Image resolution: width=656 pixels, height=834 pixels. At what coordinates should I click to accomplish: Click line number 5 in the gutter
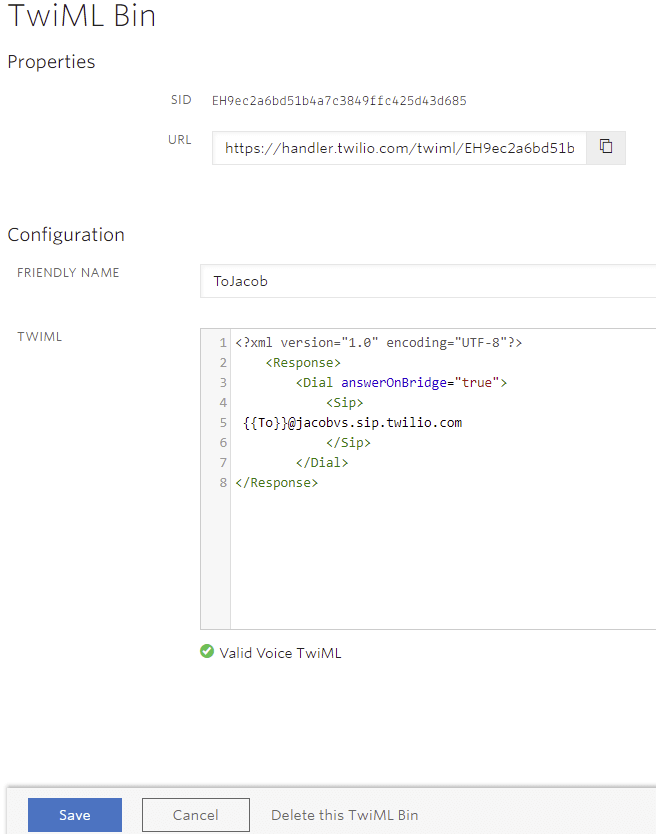coord(223,423)
